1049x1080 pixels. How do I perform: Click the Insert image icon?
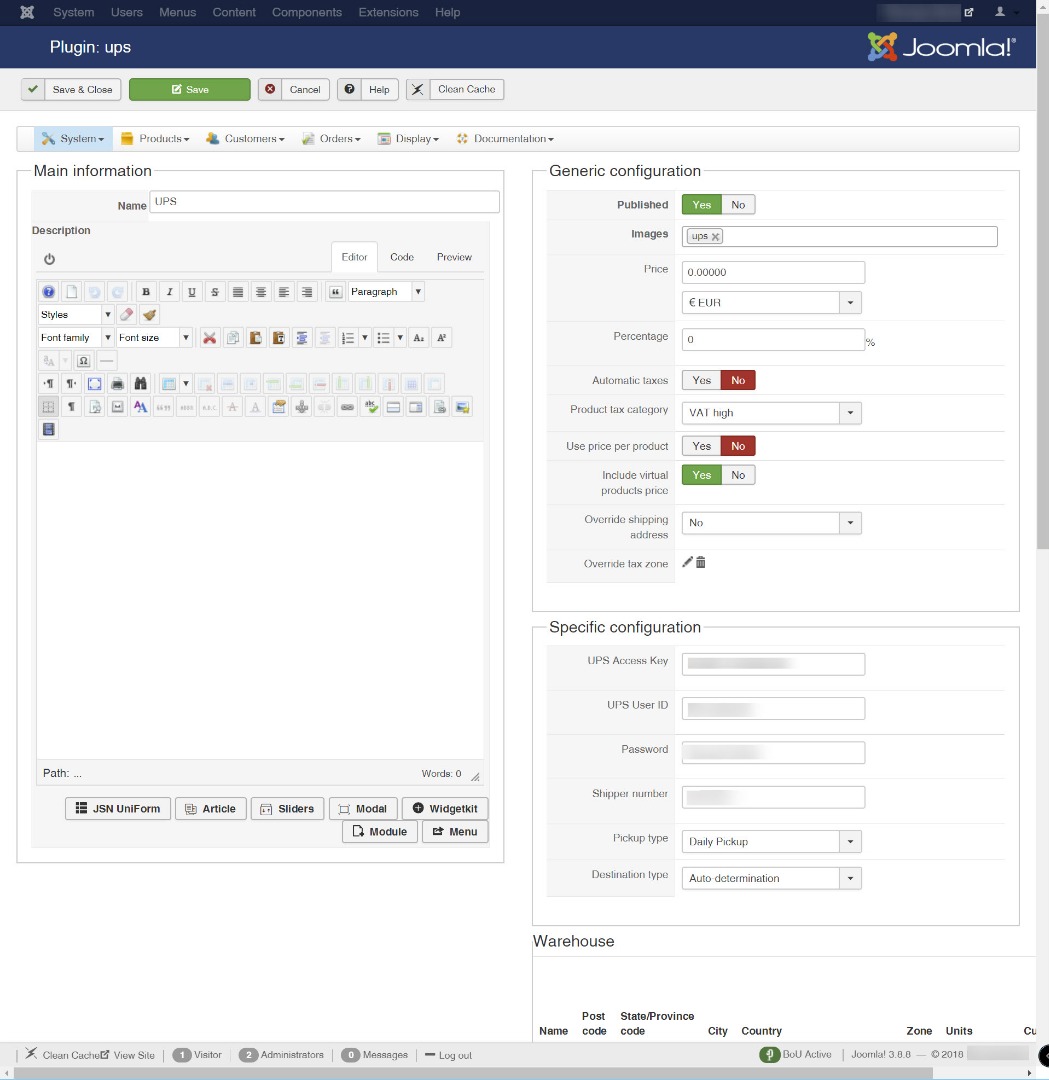coord(462,407)
